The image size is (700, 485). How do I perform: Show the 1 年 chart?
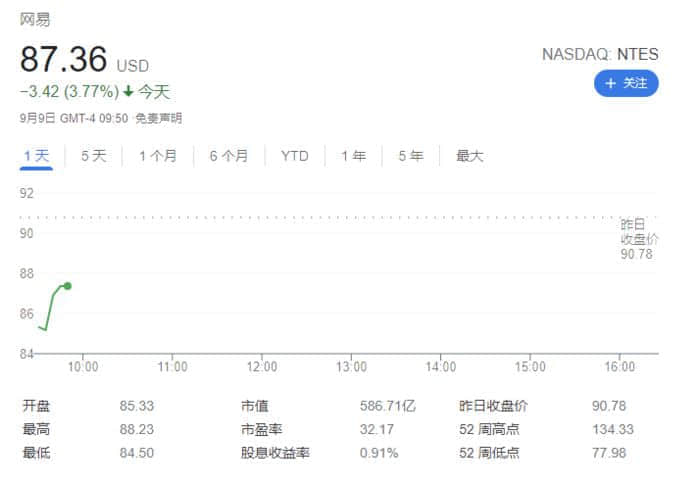tap(354, 156)
